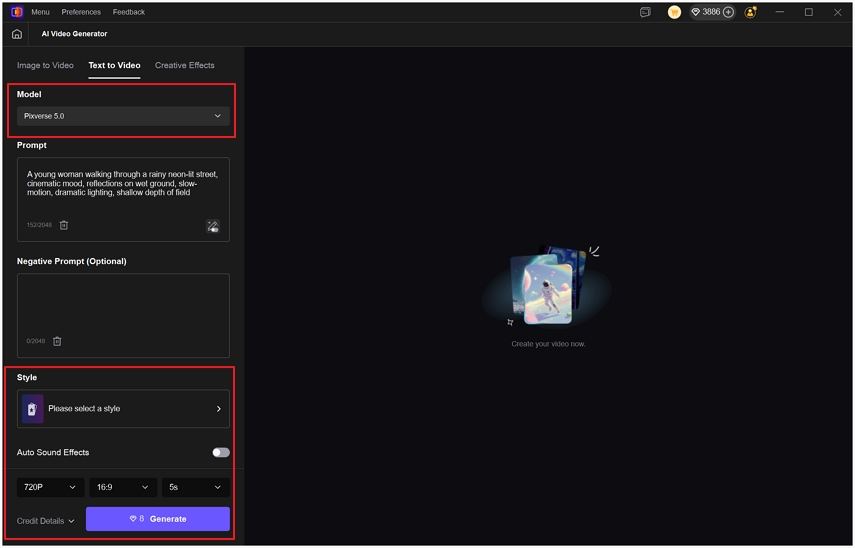The image size is (855, 548).
Task: Click the AI prompt enhance icon
Action: click(x=213, y=226)
